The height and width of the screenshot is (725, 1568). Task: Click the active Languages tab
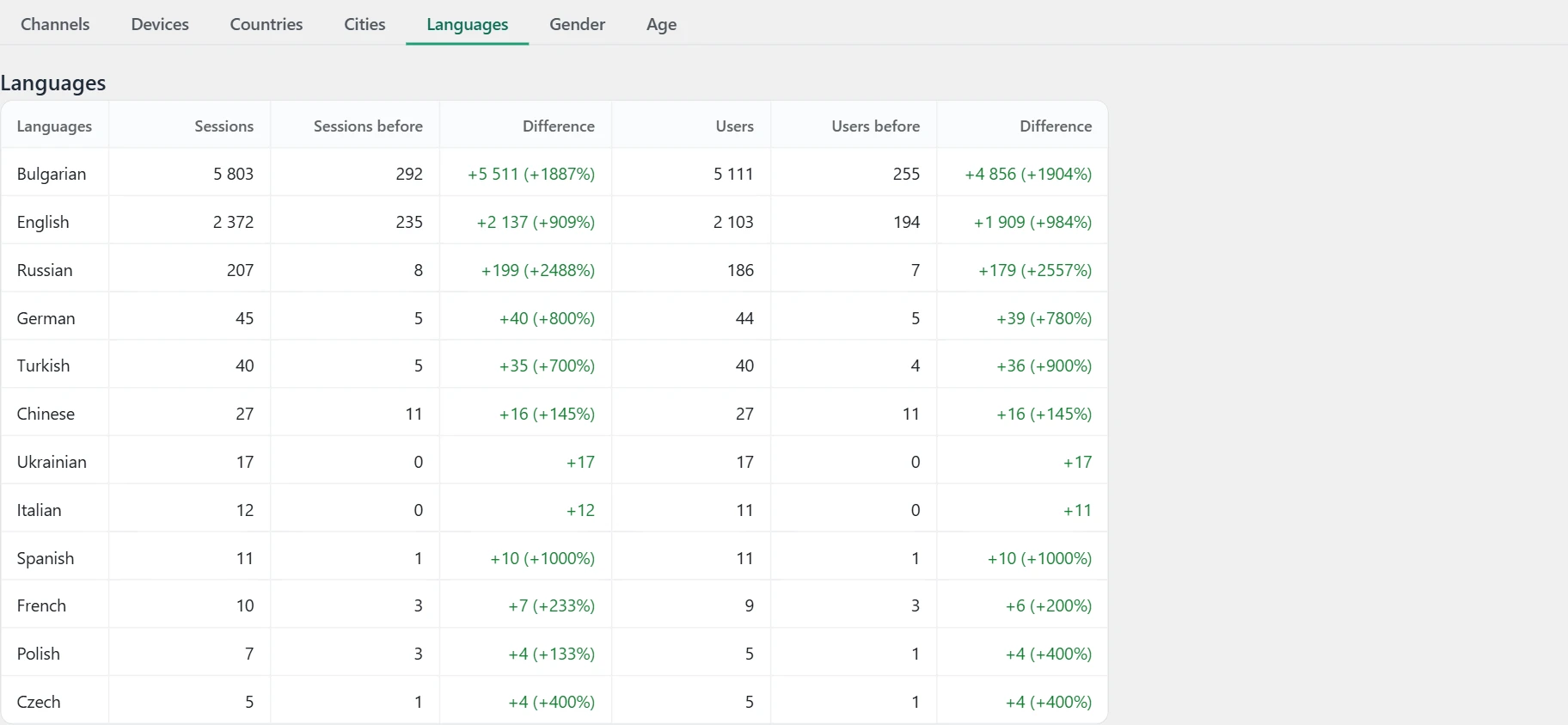click(468, 25)
